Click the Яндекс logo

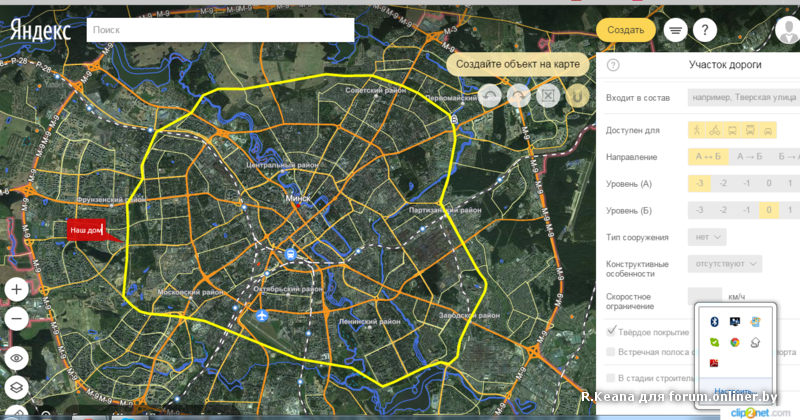click(x=41, y=31)
